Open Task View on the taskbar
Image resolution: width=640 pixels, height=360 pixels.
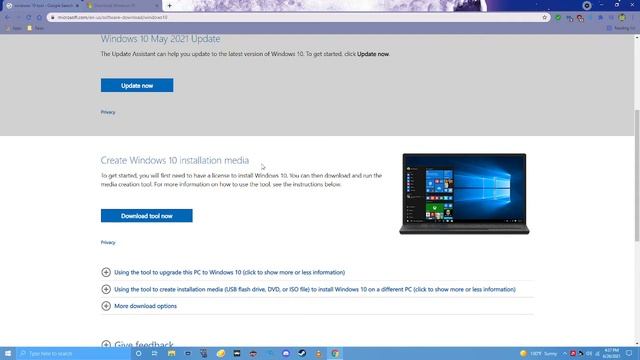tap(155, 353)
